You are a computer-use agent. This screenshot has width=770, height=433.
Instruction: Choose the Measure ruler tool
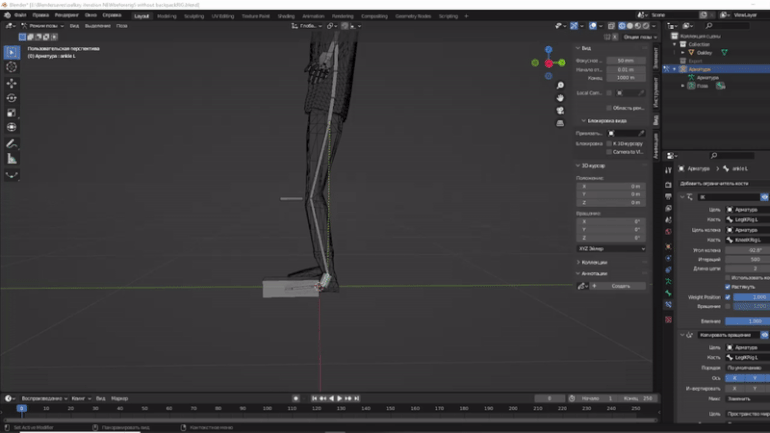point(12,159)
